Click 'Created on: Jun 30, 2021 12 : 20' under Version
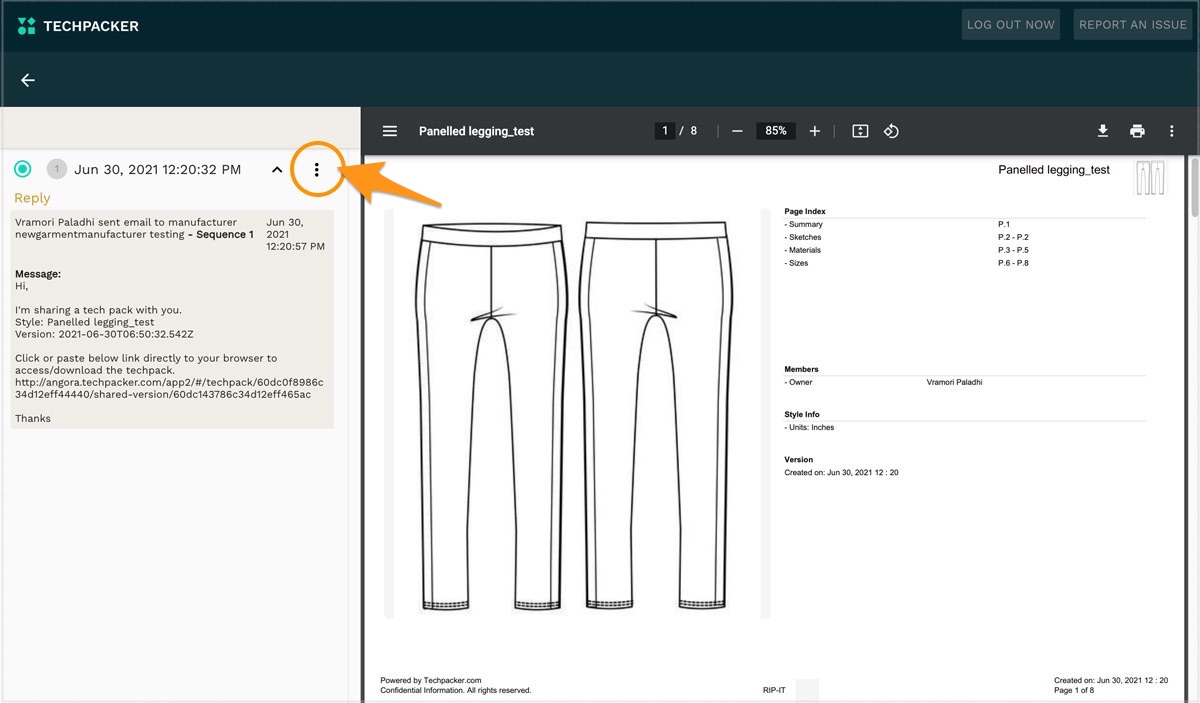1200x703 pixels. point(841,472)
